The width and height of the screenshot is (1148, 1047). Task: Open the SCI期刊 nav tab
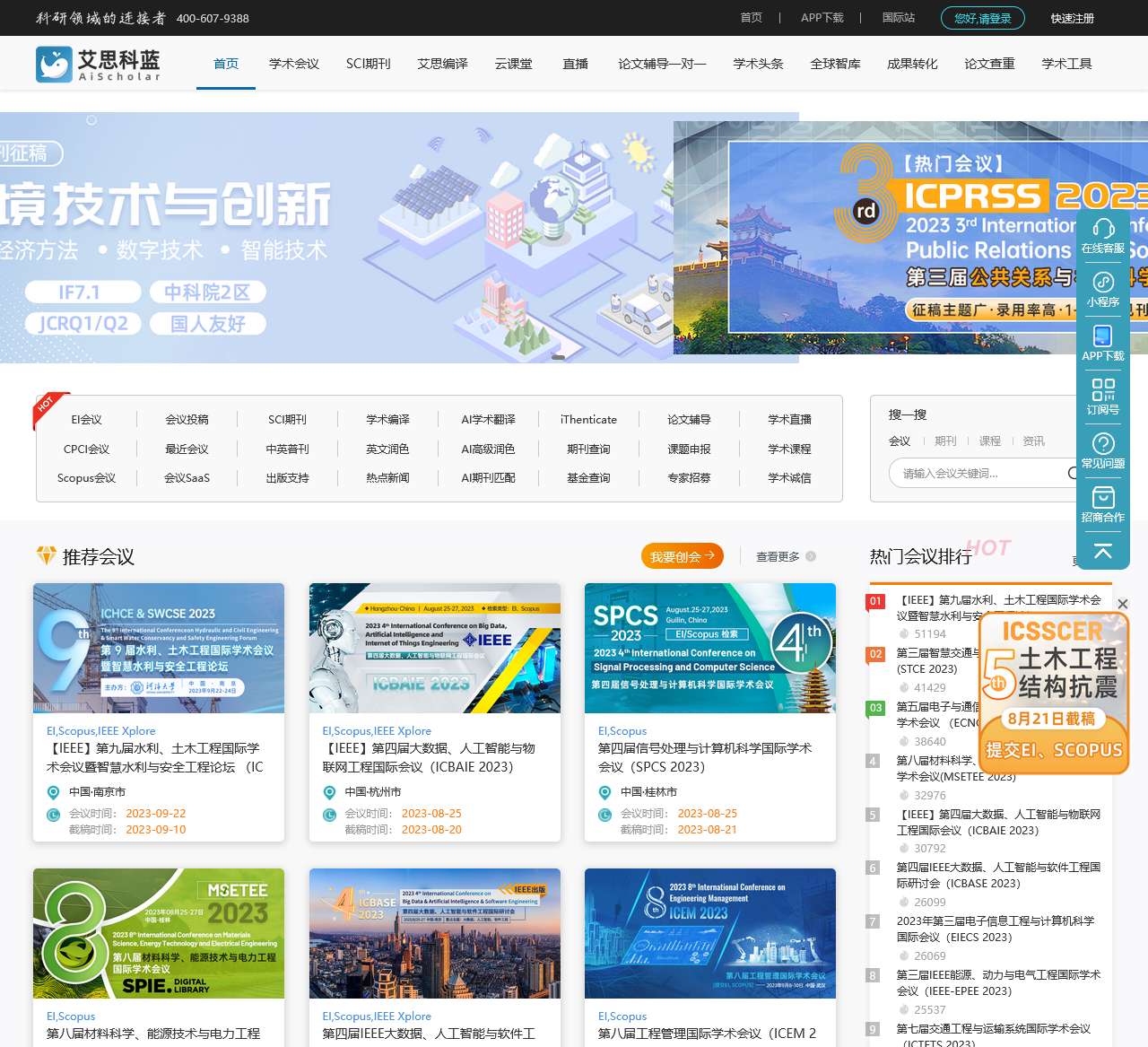point(369,64)
